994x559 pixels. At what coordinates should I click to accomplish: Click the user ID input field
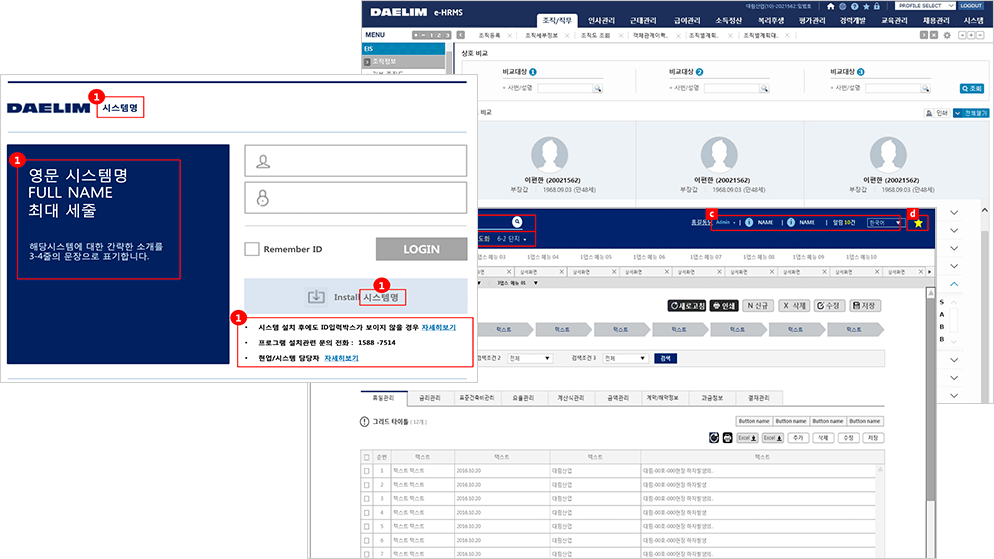(x=356, y=161)
